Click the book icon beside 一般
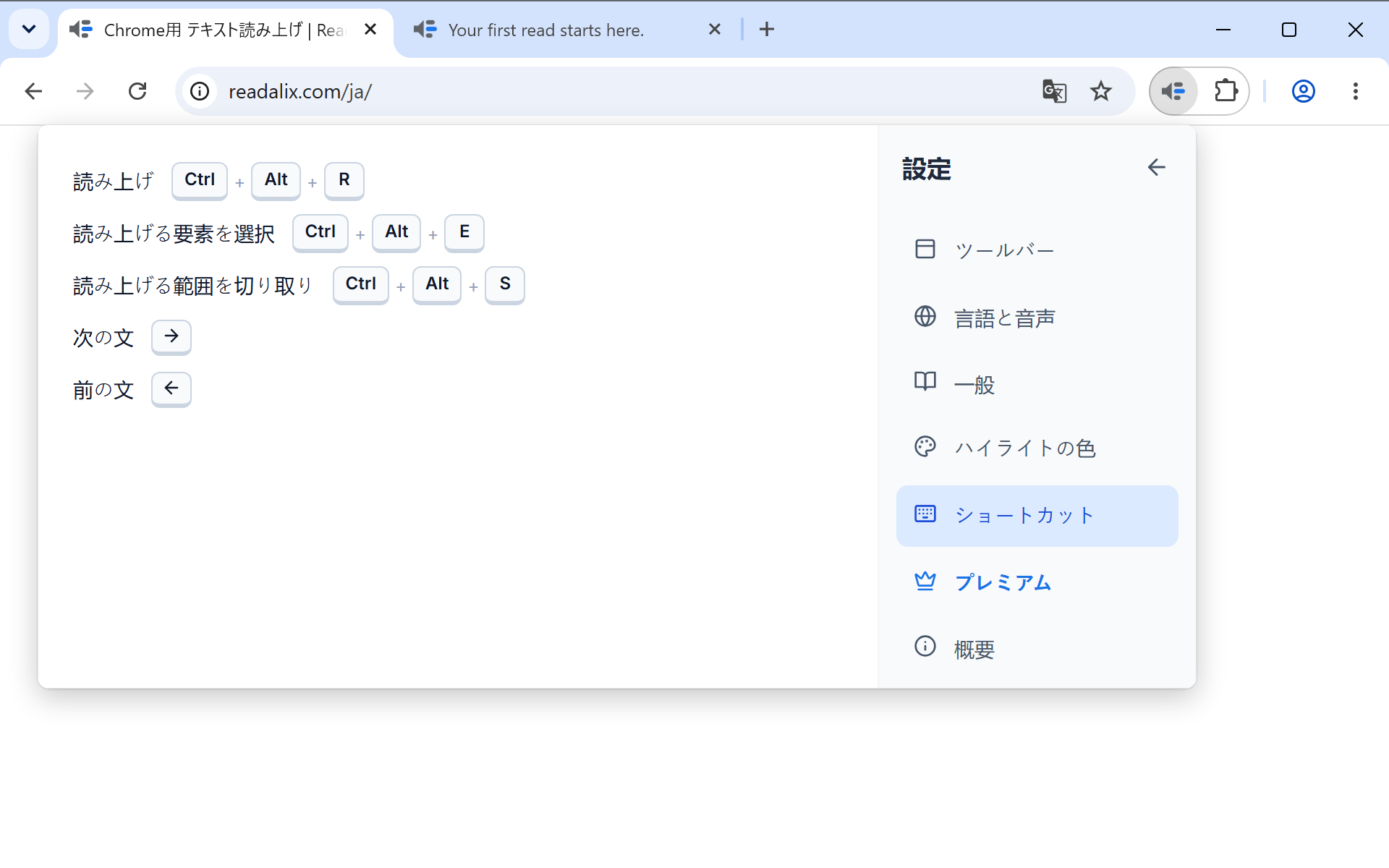The height and width of the screenshot is (868, 1389). click(925, 381)
